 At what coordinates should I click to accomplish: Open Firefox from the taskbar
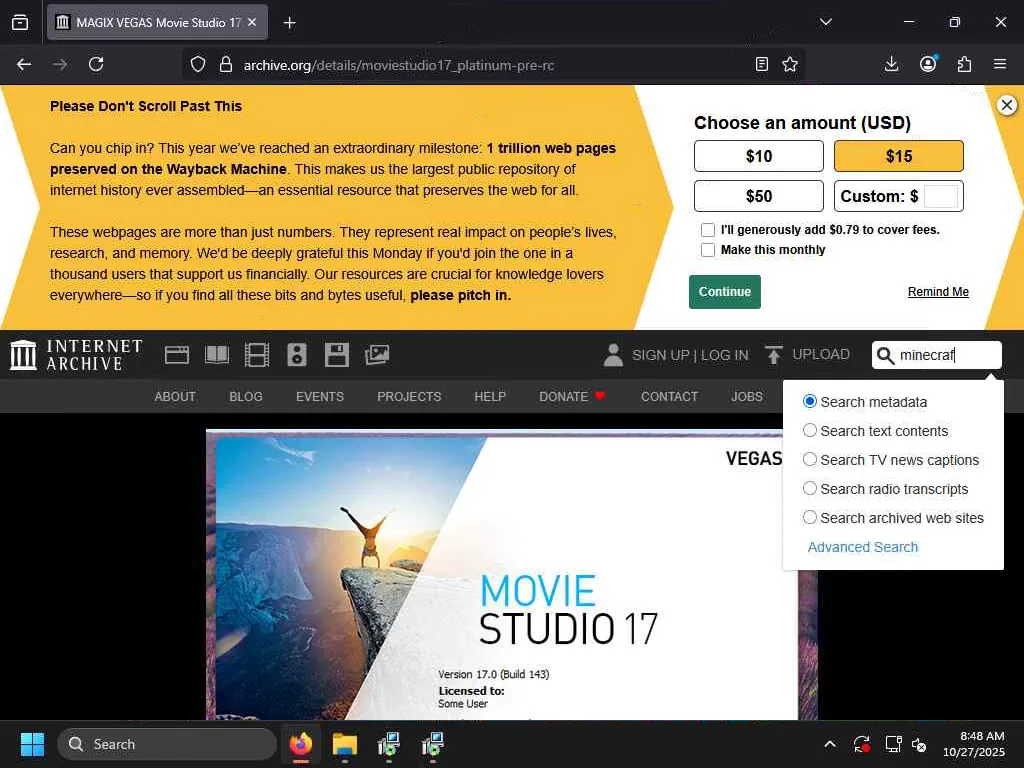(300, 744)
